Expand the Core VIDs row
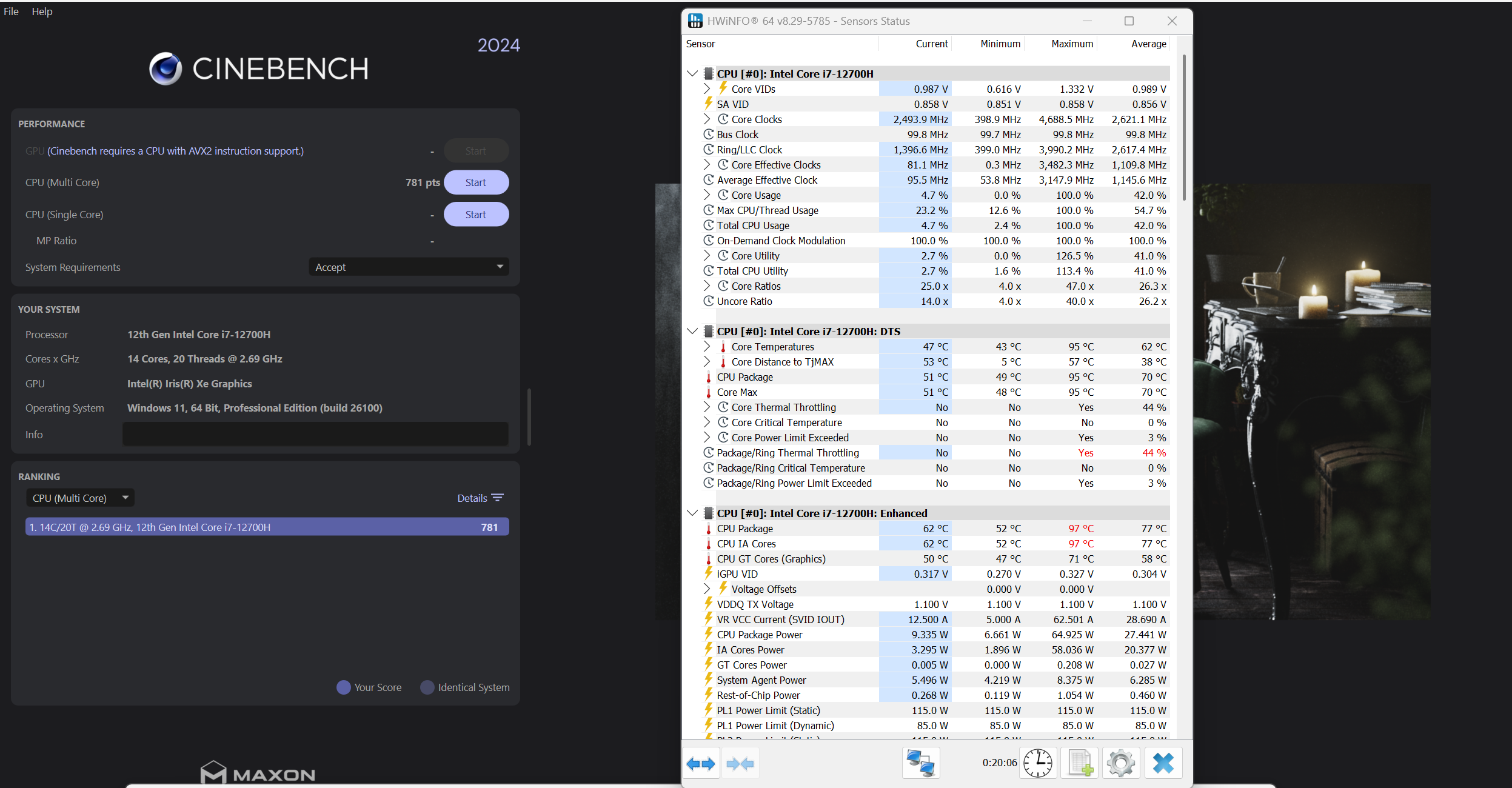 pos(707,88)
